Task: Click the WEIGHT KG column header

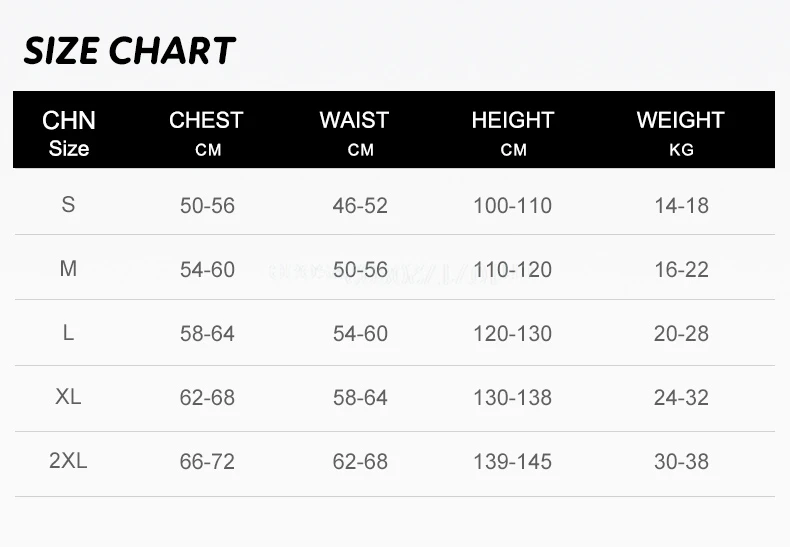Action: 681,133
